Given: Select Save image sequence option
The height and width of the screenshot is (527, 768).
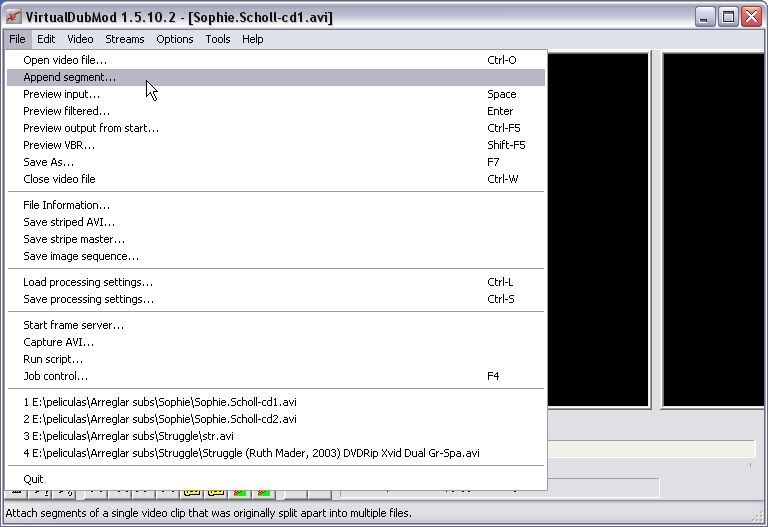Looking at the screenshot, I should (81, 256).
